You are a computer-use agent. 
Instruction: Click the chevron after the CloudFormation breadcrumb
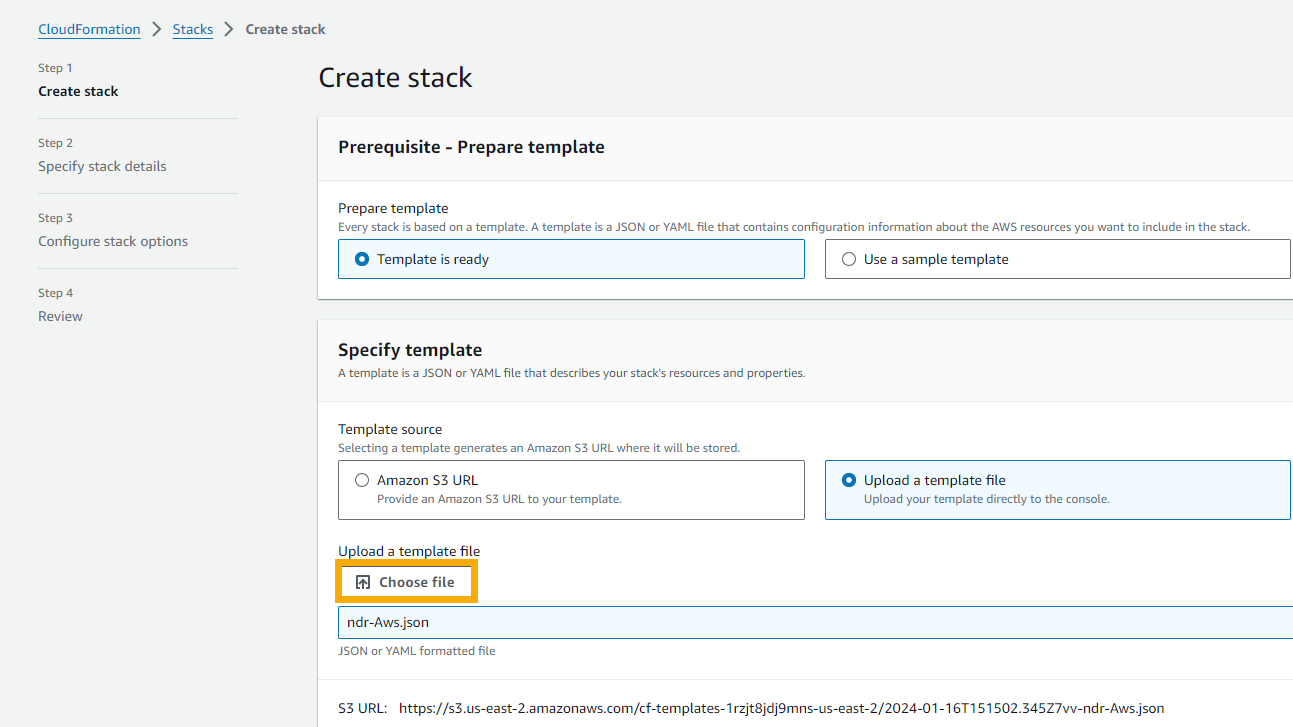[x=157, y=29]
